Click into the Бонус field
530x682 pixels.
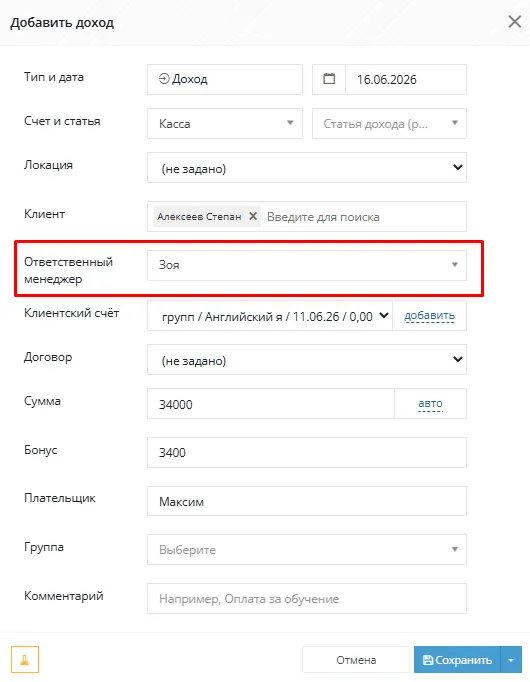[x=307, y=452]
